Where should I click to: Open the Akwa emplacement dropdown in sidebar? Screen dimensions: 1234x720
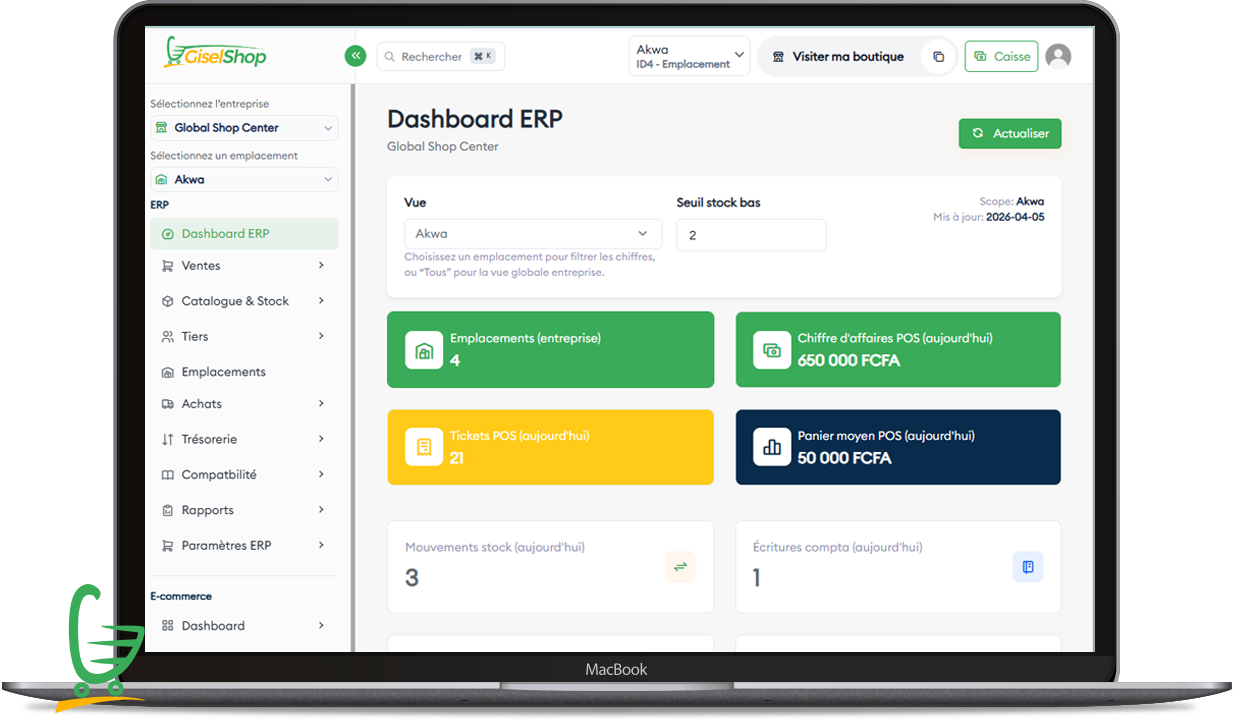pos(244,180)
